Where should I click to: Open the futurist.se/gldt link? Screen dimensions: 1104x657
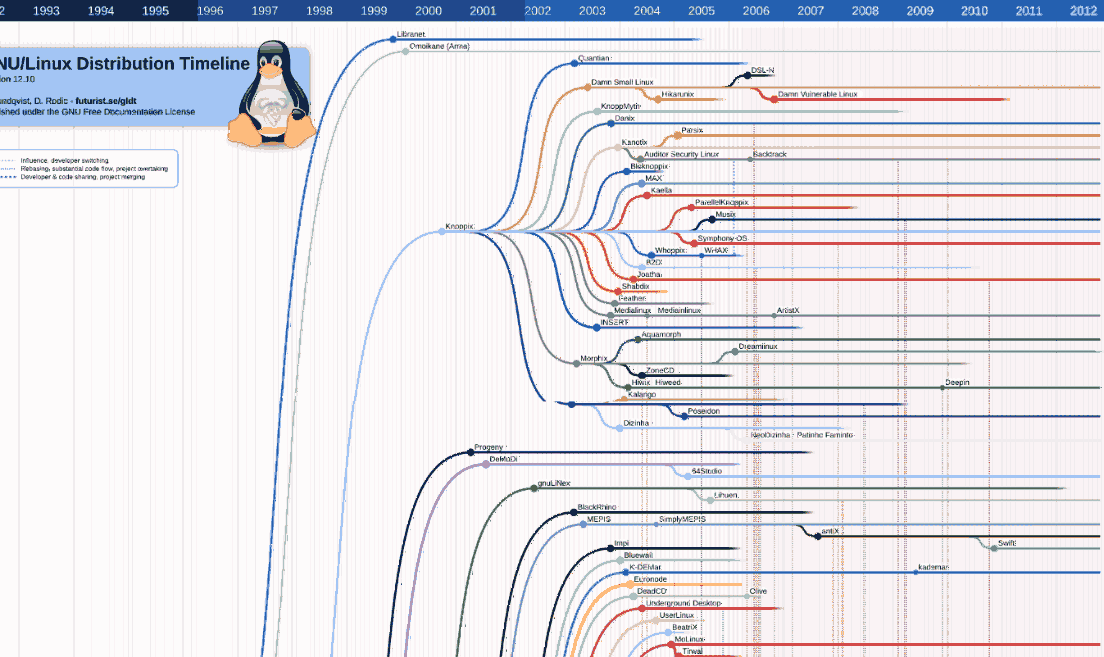(x=106, y=101)
